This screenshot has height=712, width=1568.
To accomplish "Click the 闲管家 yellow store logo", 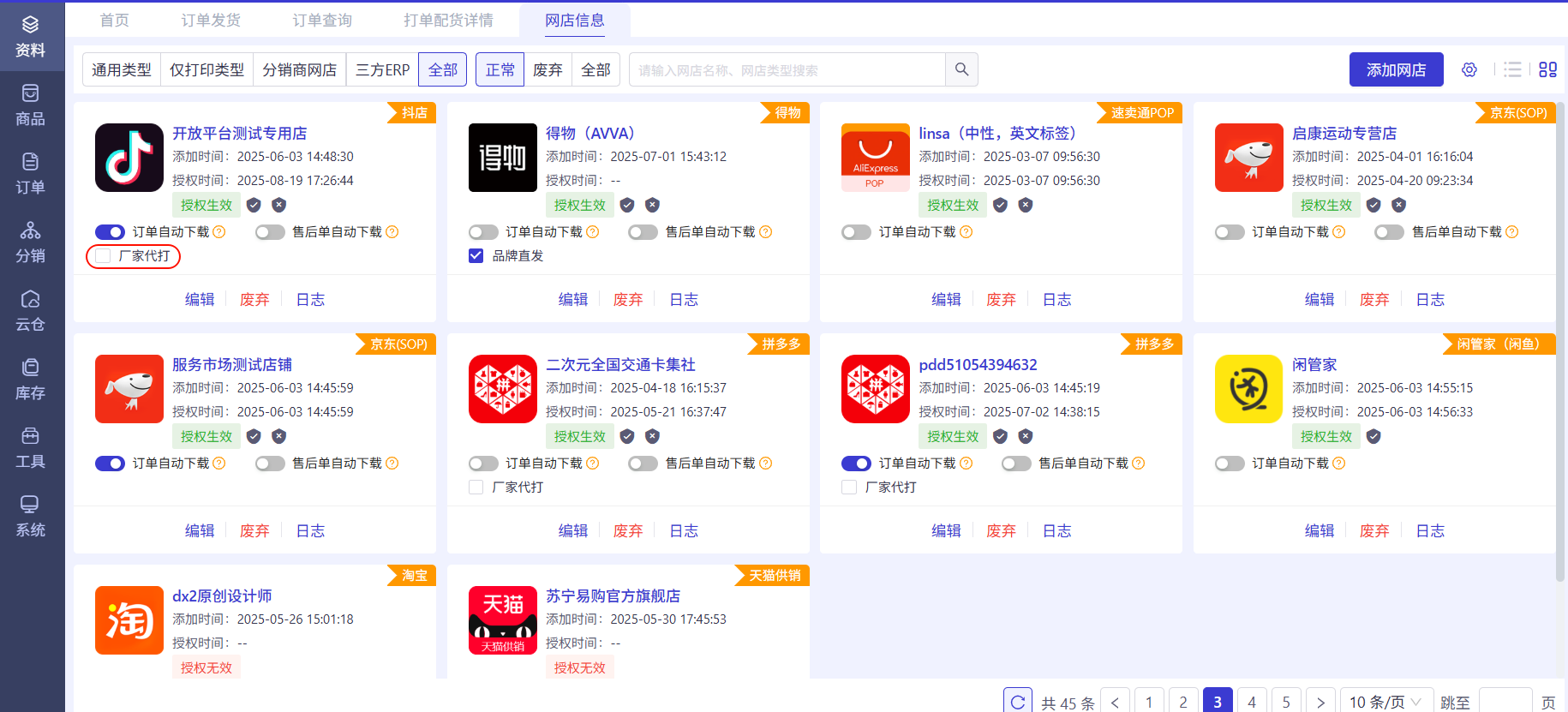I will [1249, 389].
